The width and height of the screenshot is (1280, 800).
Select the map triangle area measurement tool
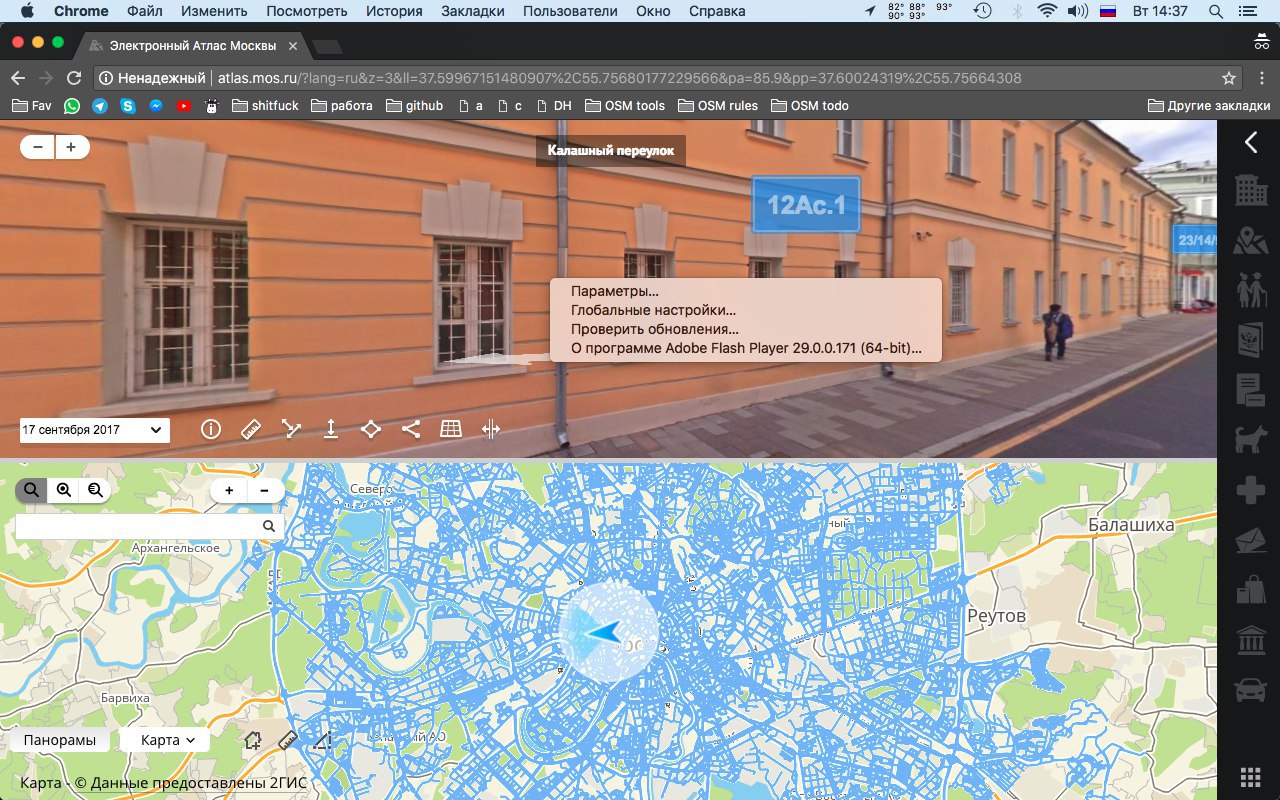click(x=321, y=741)
